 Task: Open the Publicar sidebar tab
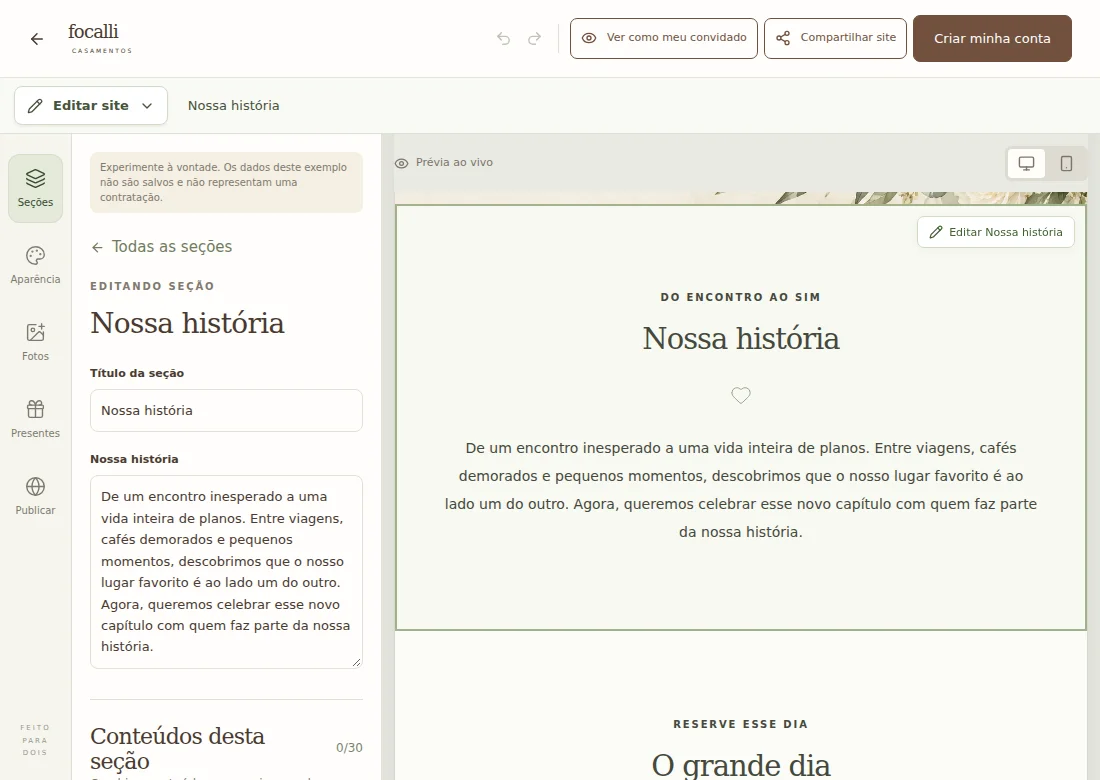[35, 497]
